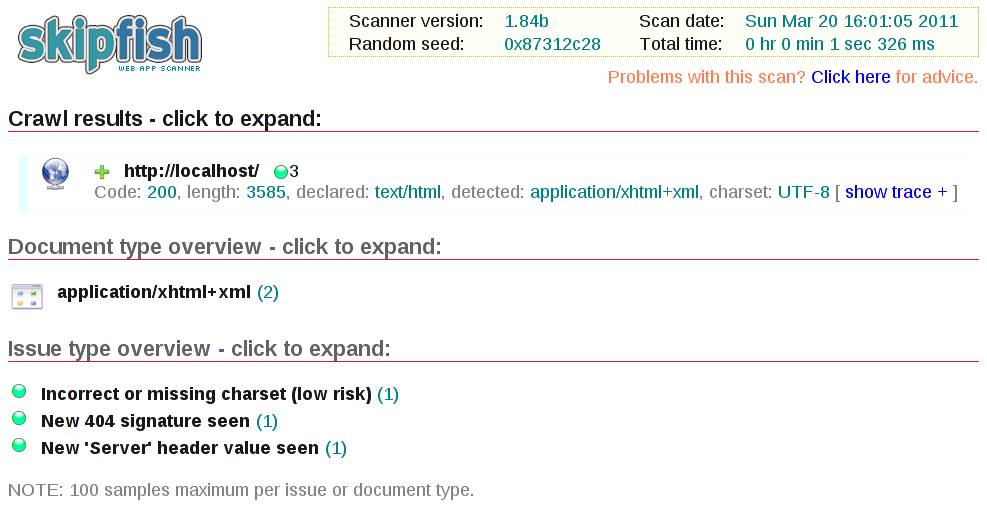
Task: Click green bullet for Incorrect or missing charset
Action: pyautogui.click(x=19, y=392)
